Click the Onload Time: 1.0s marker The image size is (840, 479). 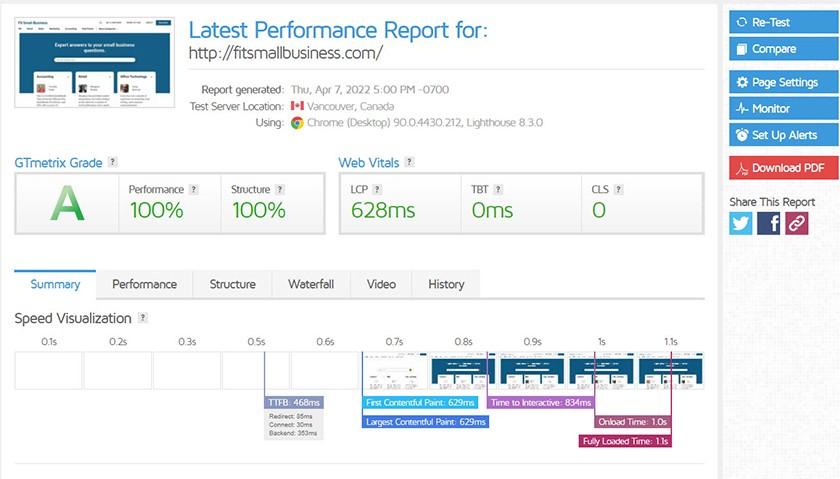click(633, 422)
